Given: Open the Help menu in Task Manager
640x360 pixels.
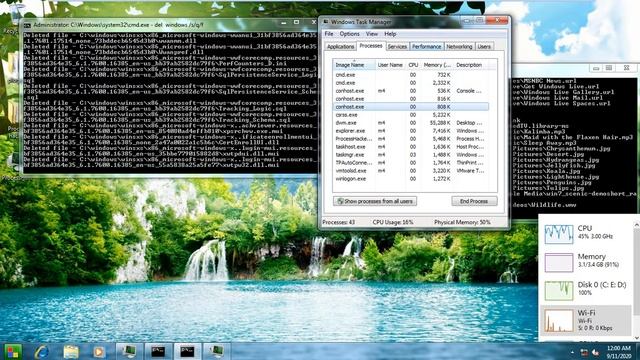Looking at the screenshot, I should click(x=390, y=34).
